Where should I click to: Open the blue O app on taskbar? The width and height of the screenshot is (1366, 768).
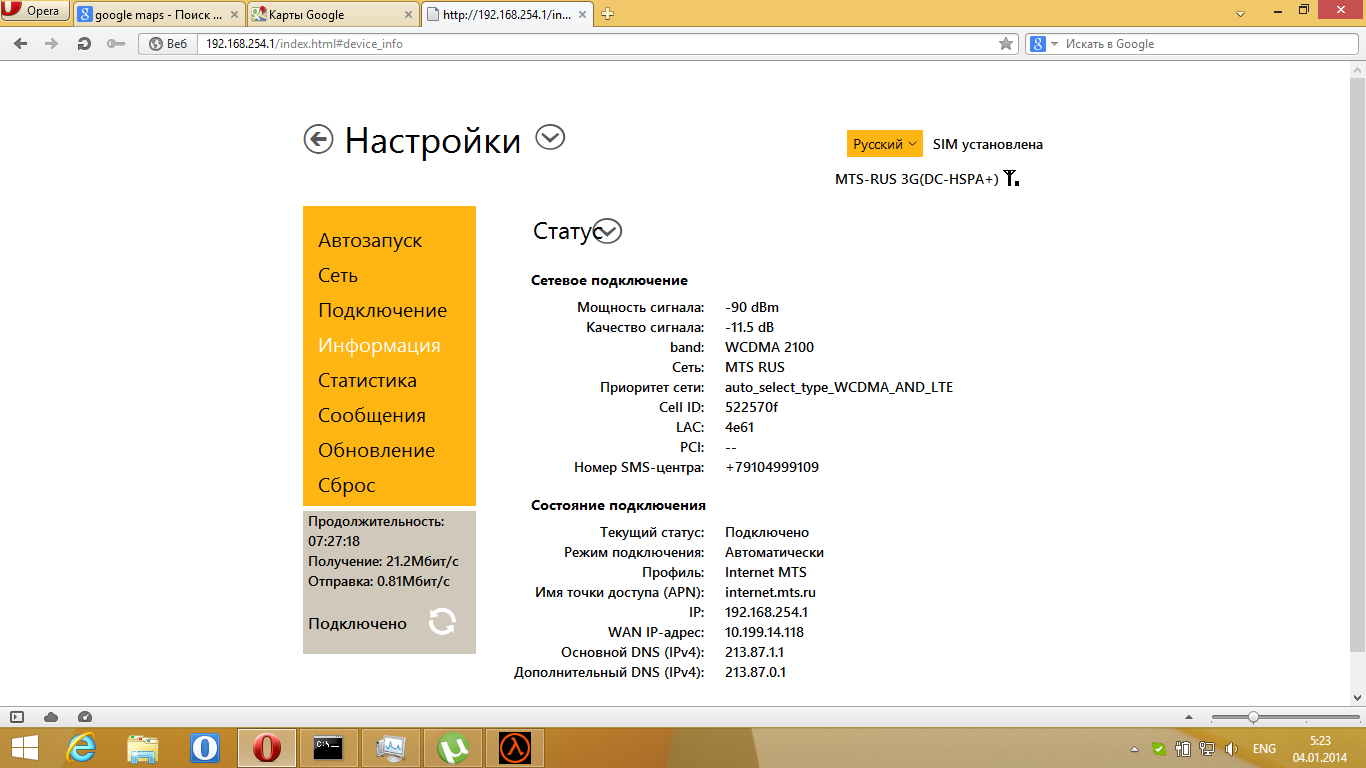pos(205,748)
